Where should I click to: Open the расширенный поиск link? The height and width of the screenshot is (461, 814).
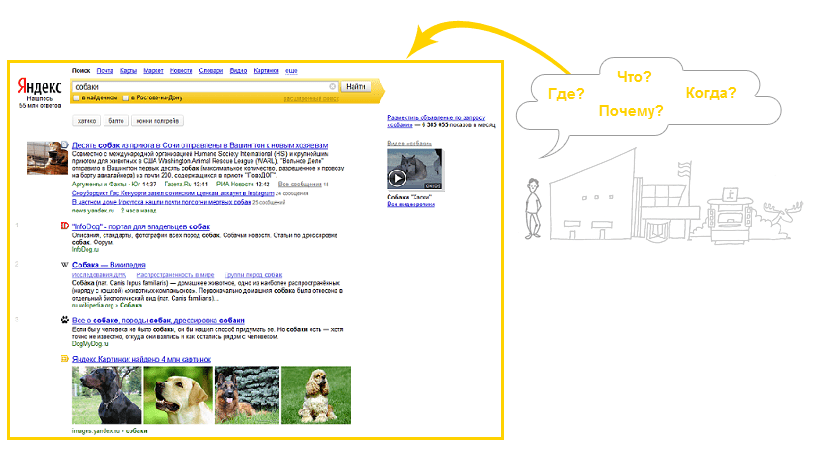311,98
